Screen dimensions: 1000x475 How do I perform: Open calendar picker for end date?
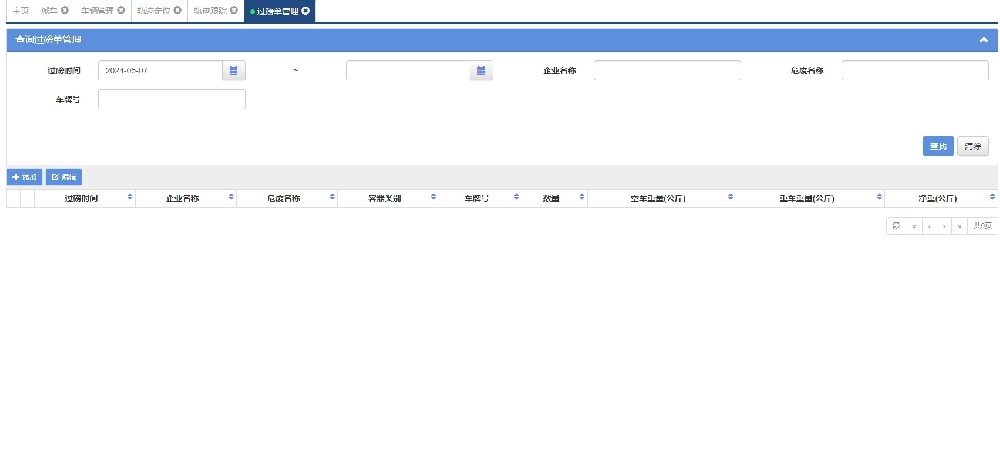click(x=482, y=71)
